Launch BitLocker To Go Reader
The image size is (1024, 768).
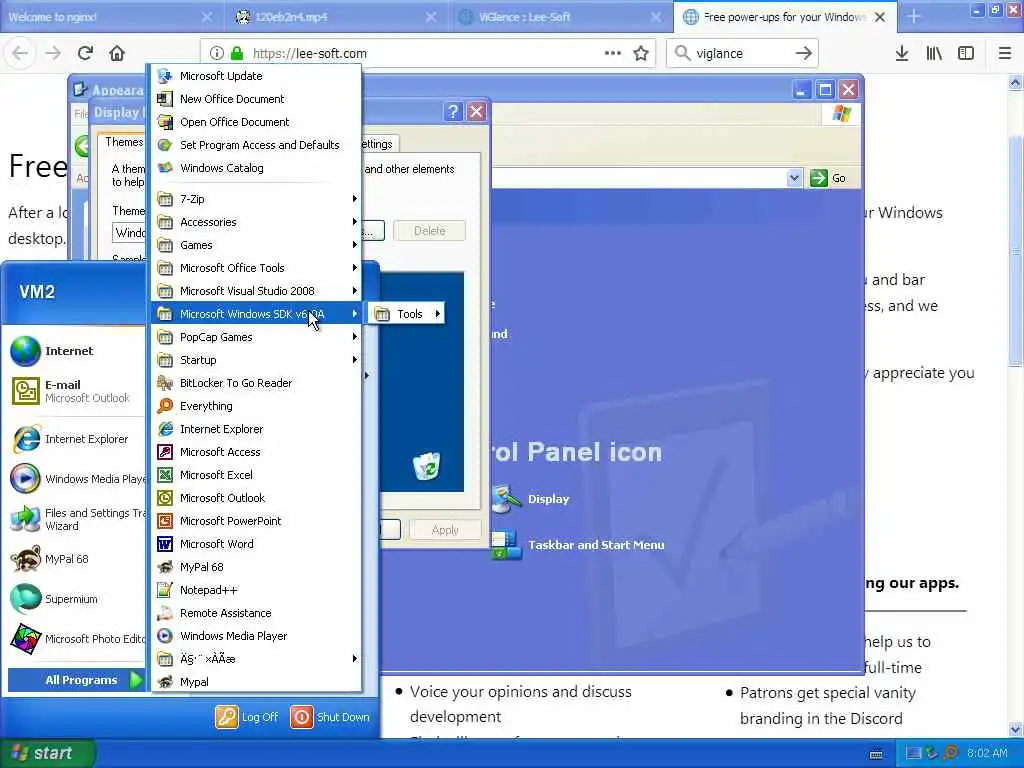coord(256,383)
